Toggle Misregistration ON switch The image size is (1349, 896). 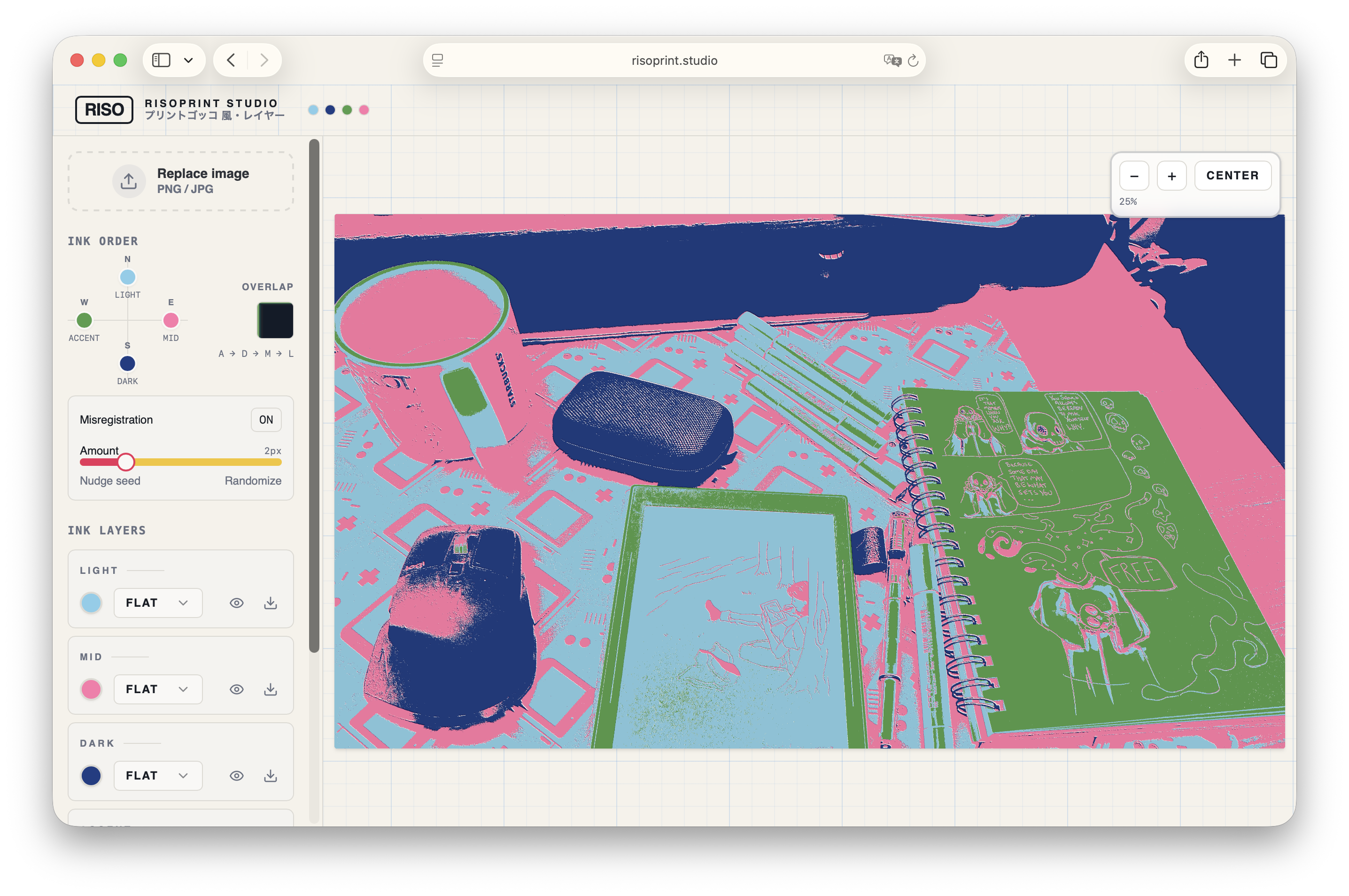coord(266,419)
